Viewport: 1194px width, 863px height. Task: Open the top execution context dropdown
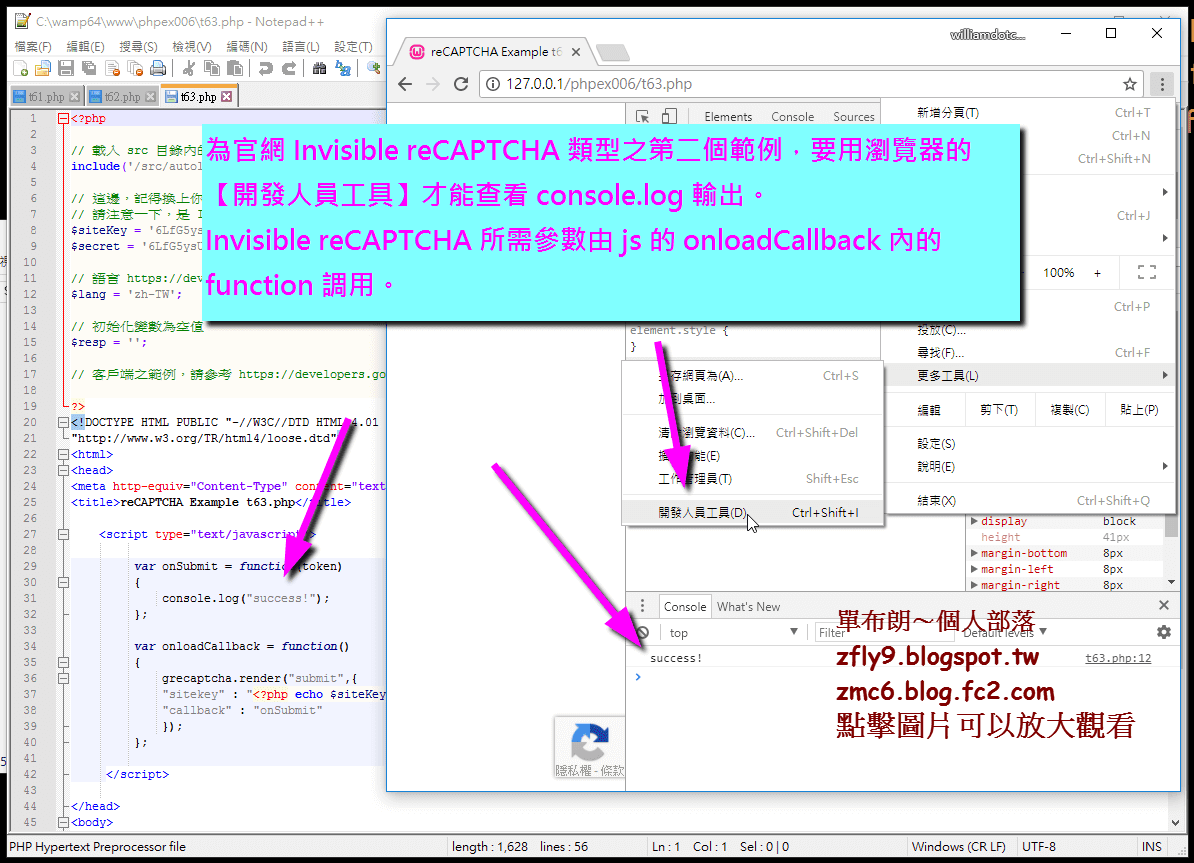pyautogui.click(x=733, y=632)
